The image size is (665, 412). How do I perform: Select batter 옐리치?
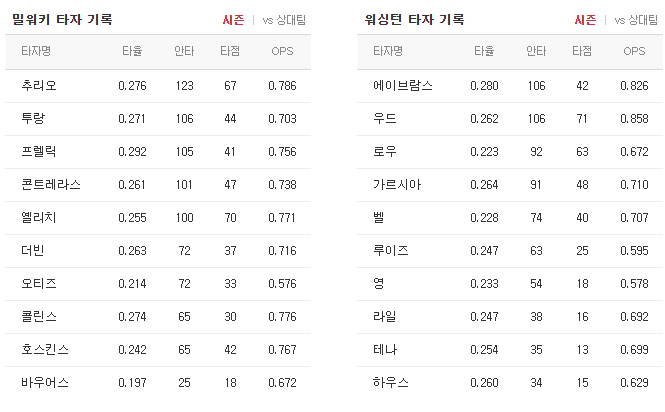coord(39,218)
